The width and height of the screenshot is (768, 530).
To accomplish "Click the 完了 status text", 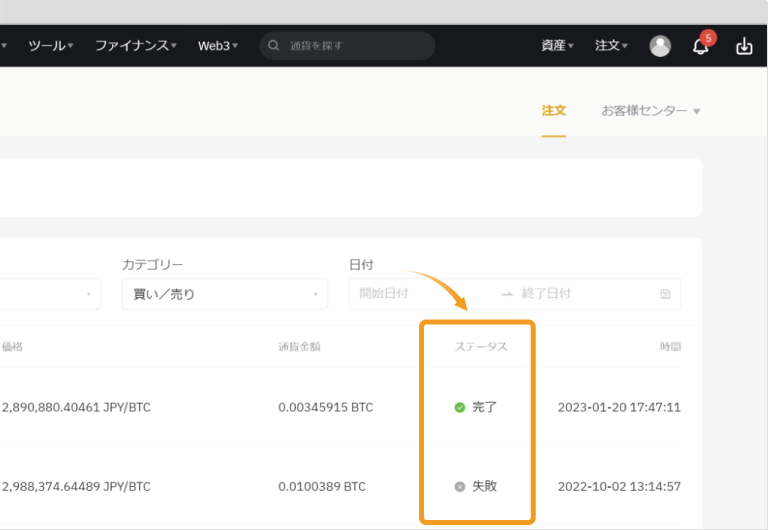I will pyautogui.click(x=484, y=407).
